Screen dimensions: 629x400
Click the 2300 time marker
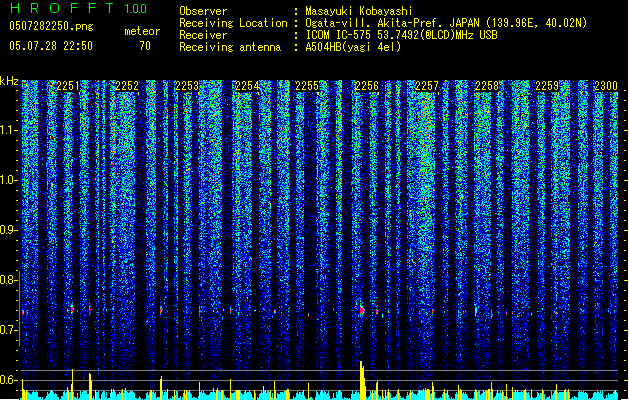tap(606, 85)
